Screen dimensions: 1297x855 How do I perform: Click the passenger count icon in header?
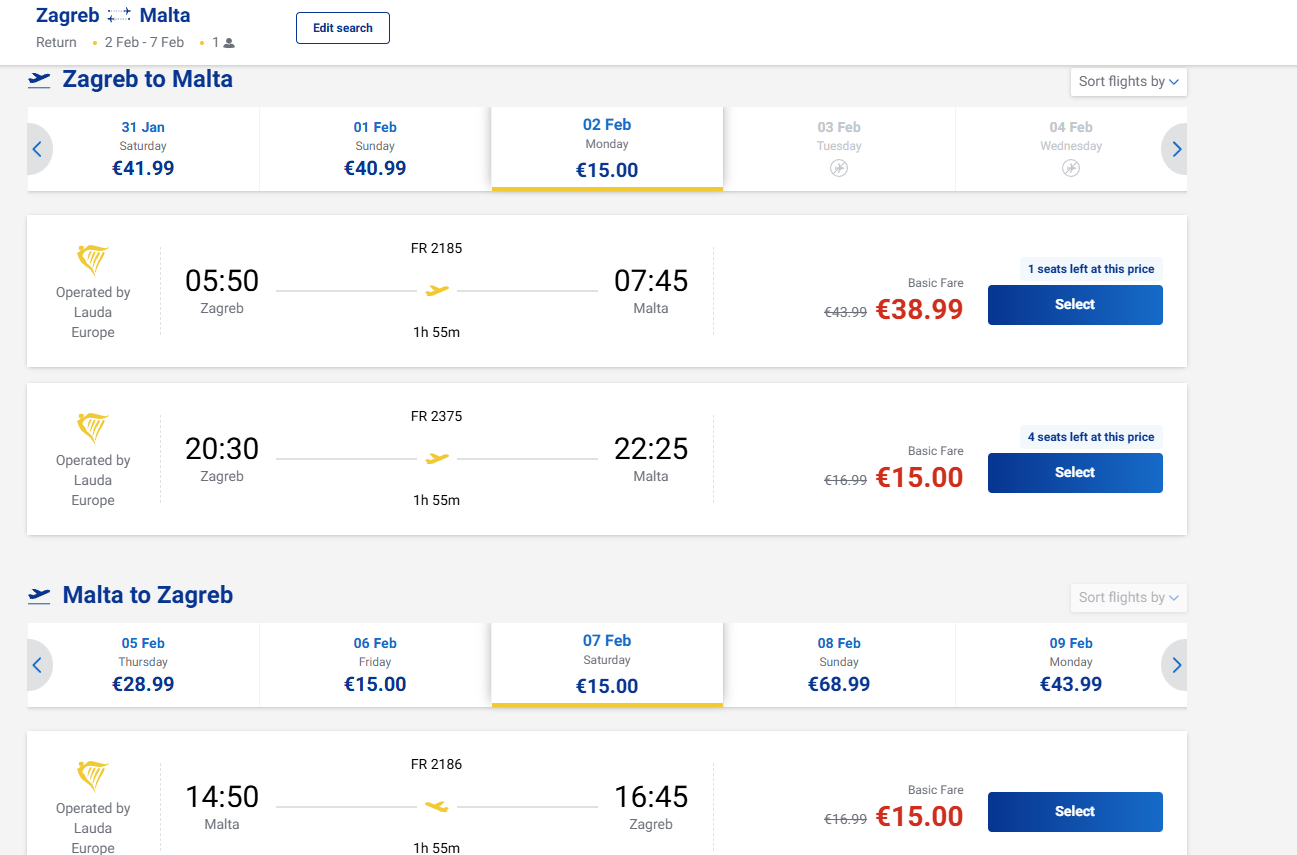pyautogui.click(x=229, y=43)
